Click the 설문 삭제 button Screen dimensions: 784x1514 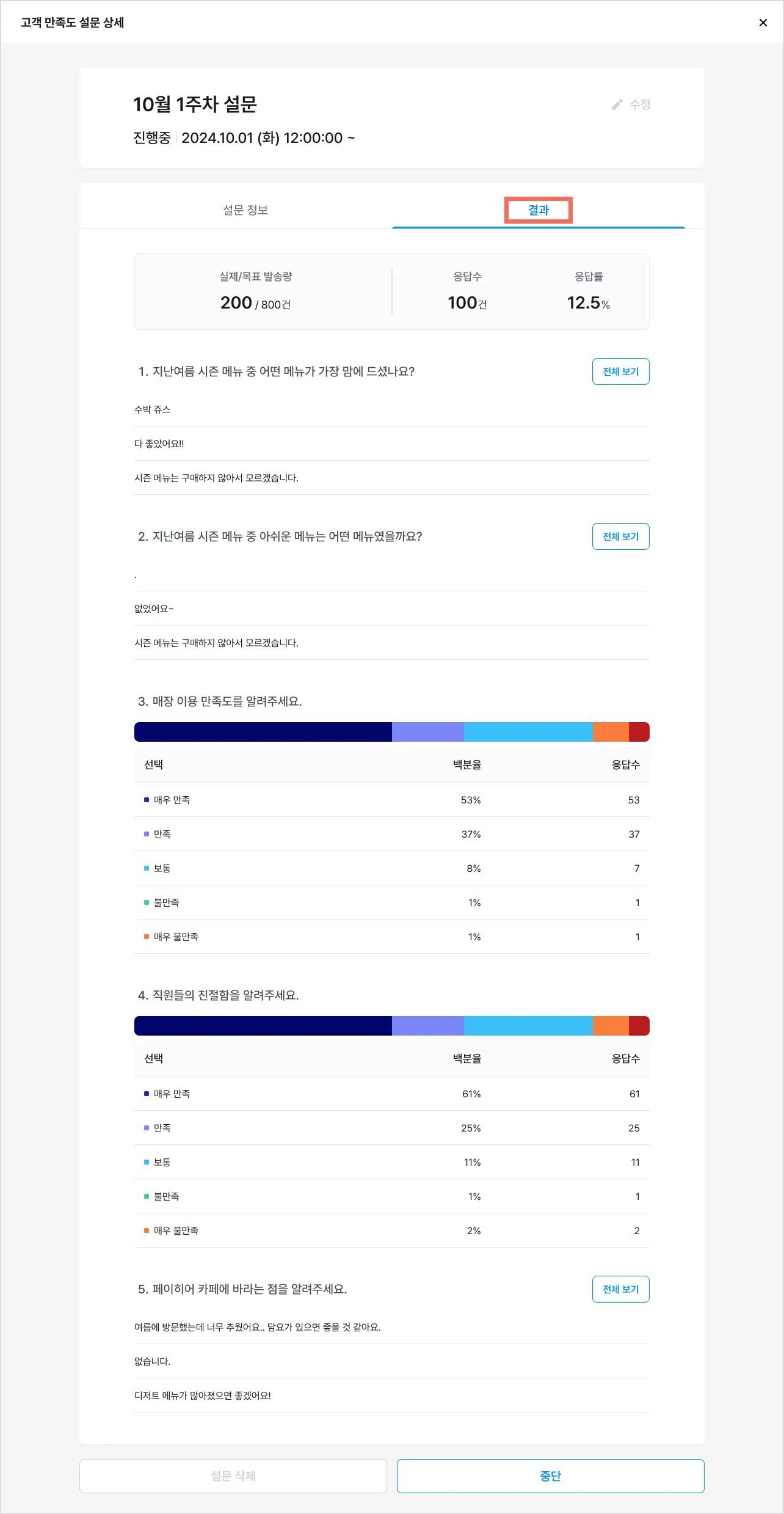[233, 1476]
